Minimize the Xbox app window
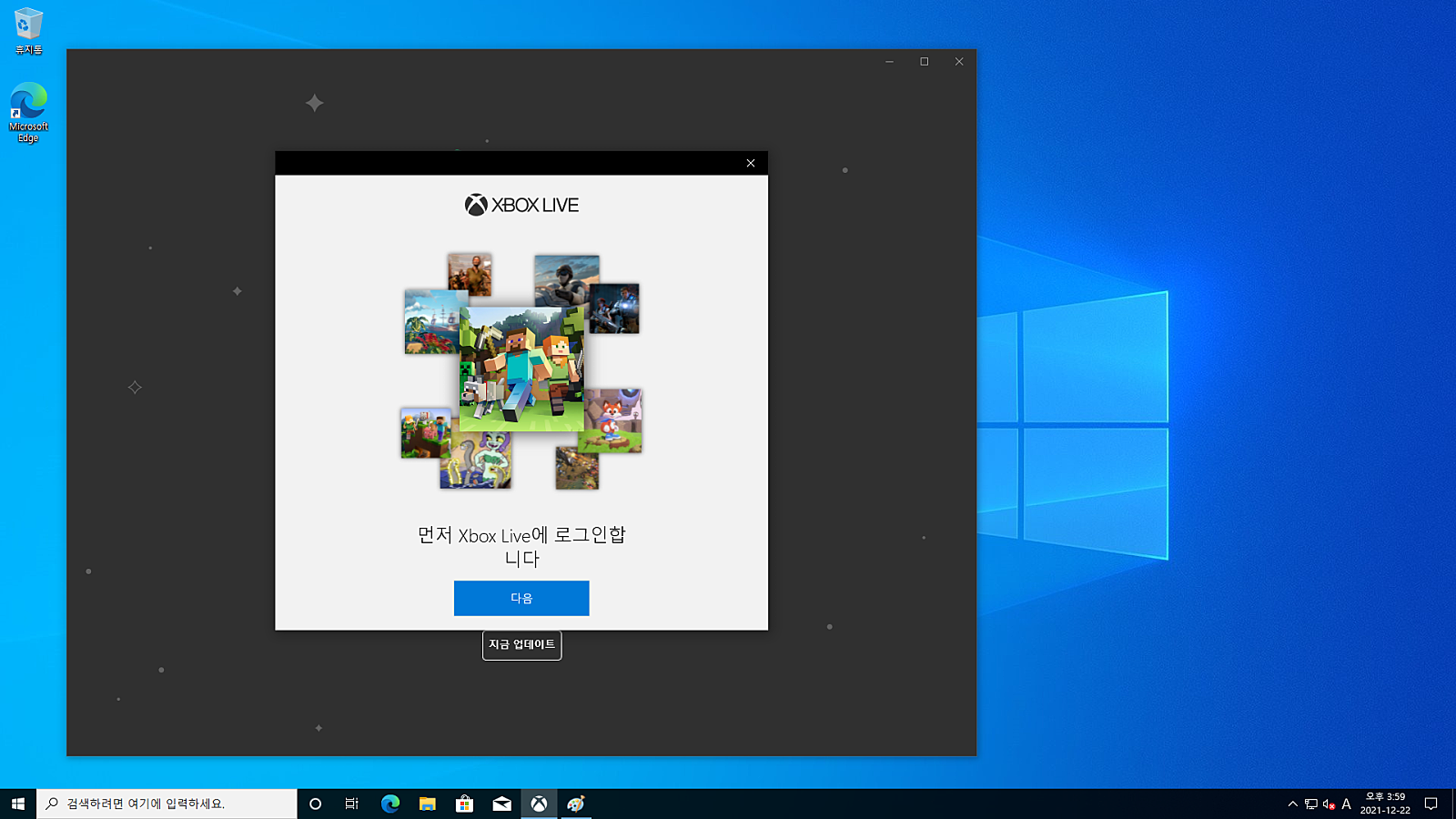 889,62
